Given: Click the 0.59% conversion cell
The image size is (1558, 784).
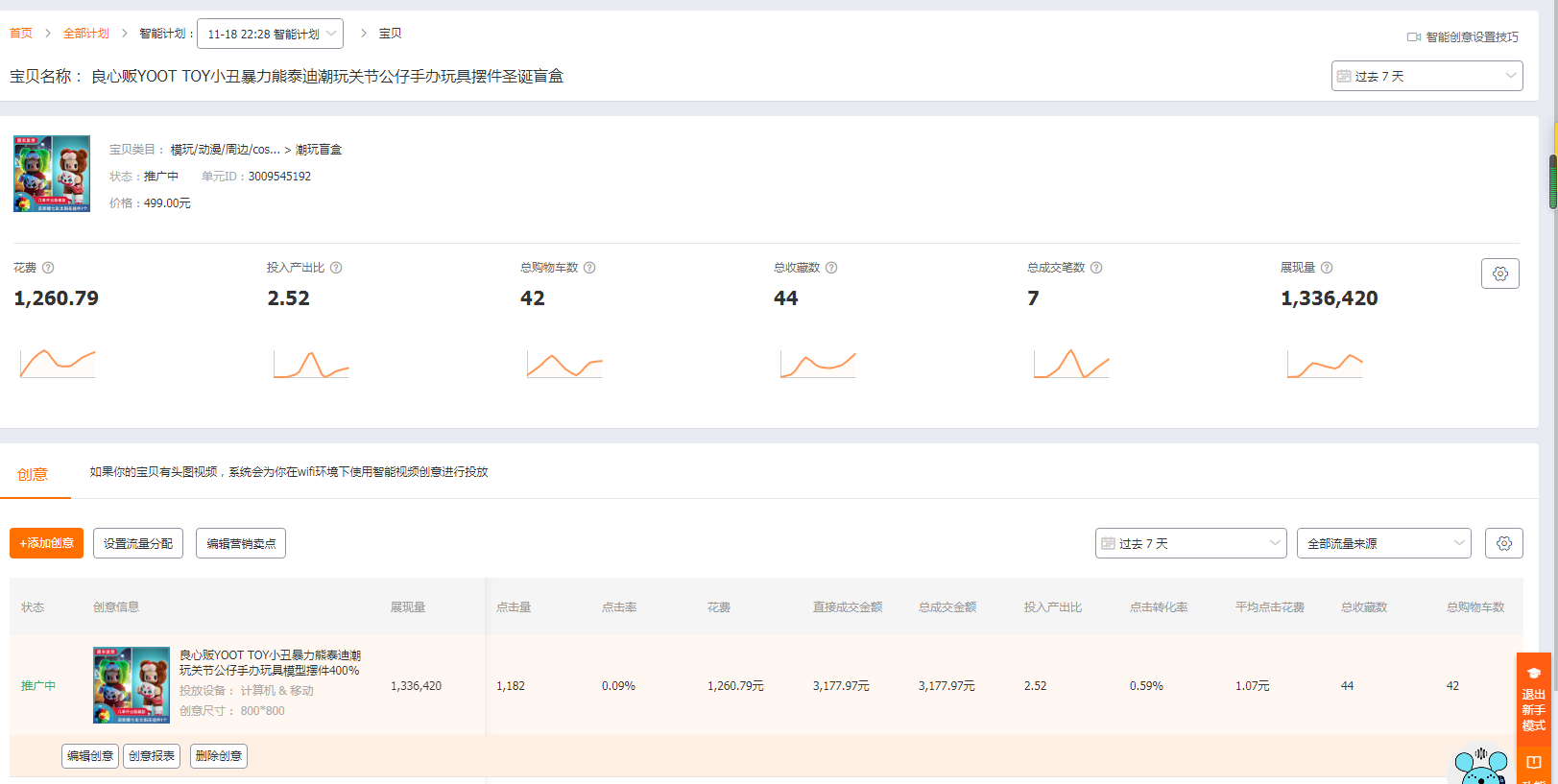Looking at the screenshot, I should [1146, 686].
